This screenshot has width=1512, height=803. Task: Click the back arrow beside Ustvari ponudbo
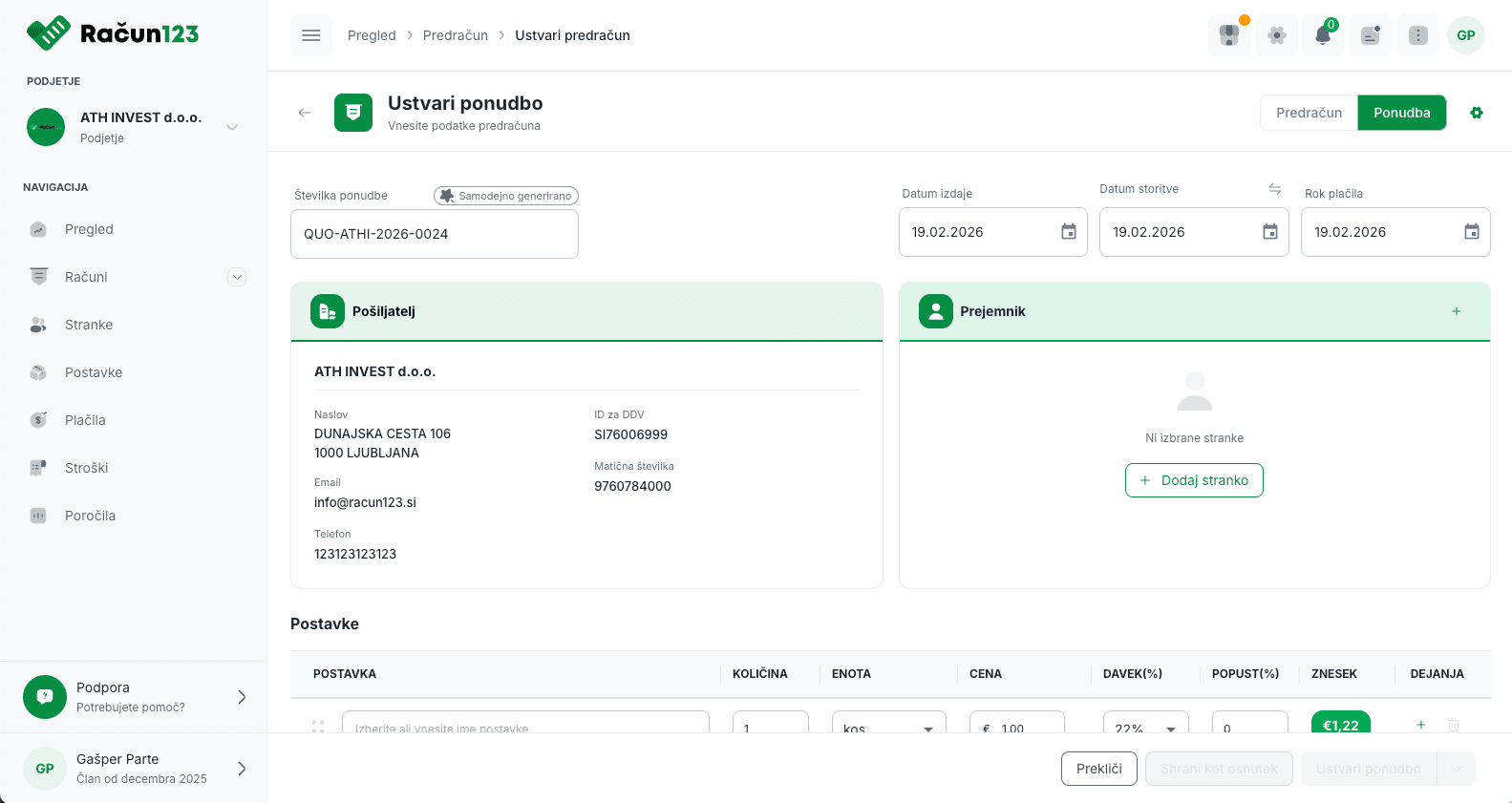305,113
